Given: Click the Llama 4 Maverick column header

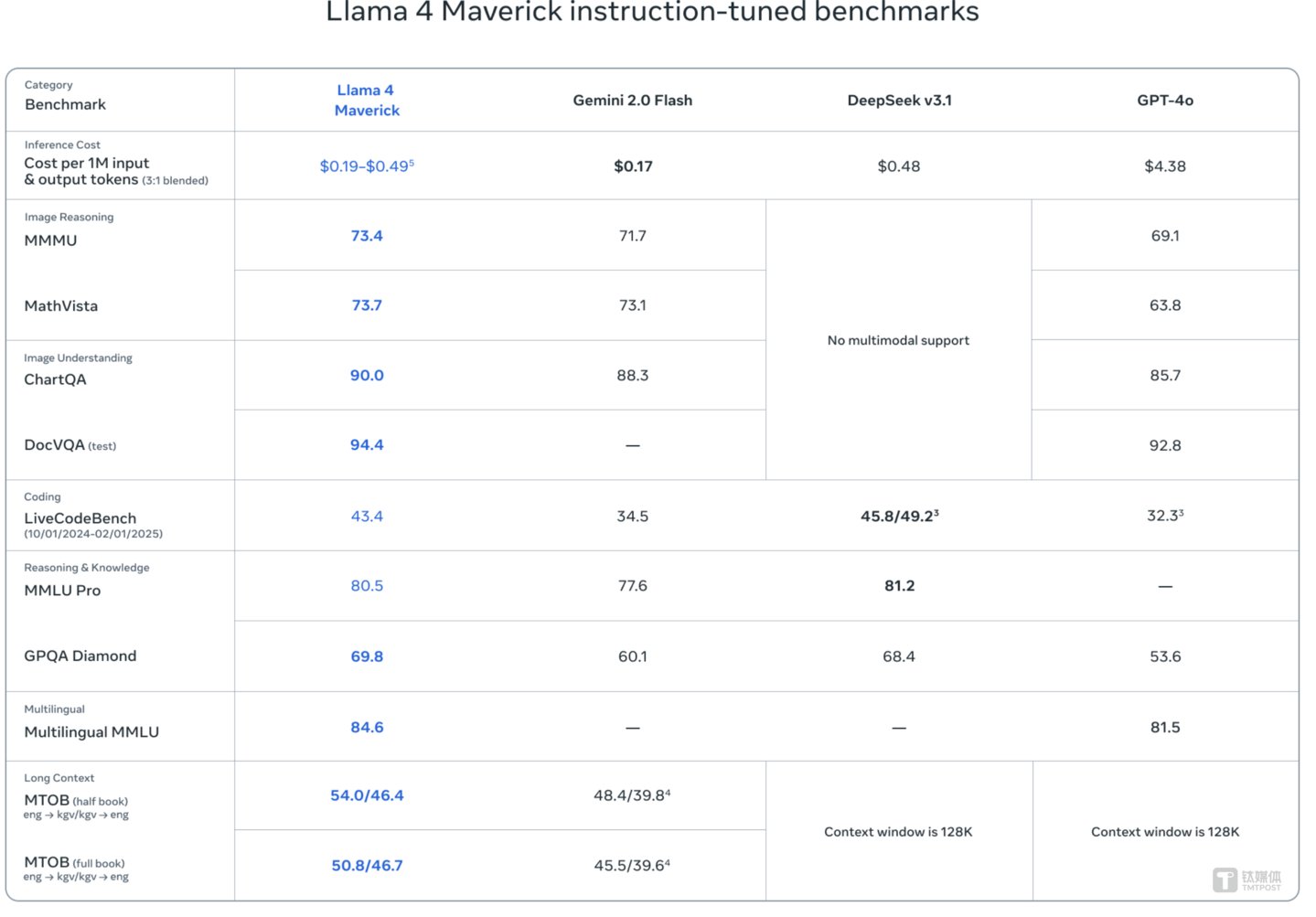Looking at the screenshot, I should (x=367, y=101).
